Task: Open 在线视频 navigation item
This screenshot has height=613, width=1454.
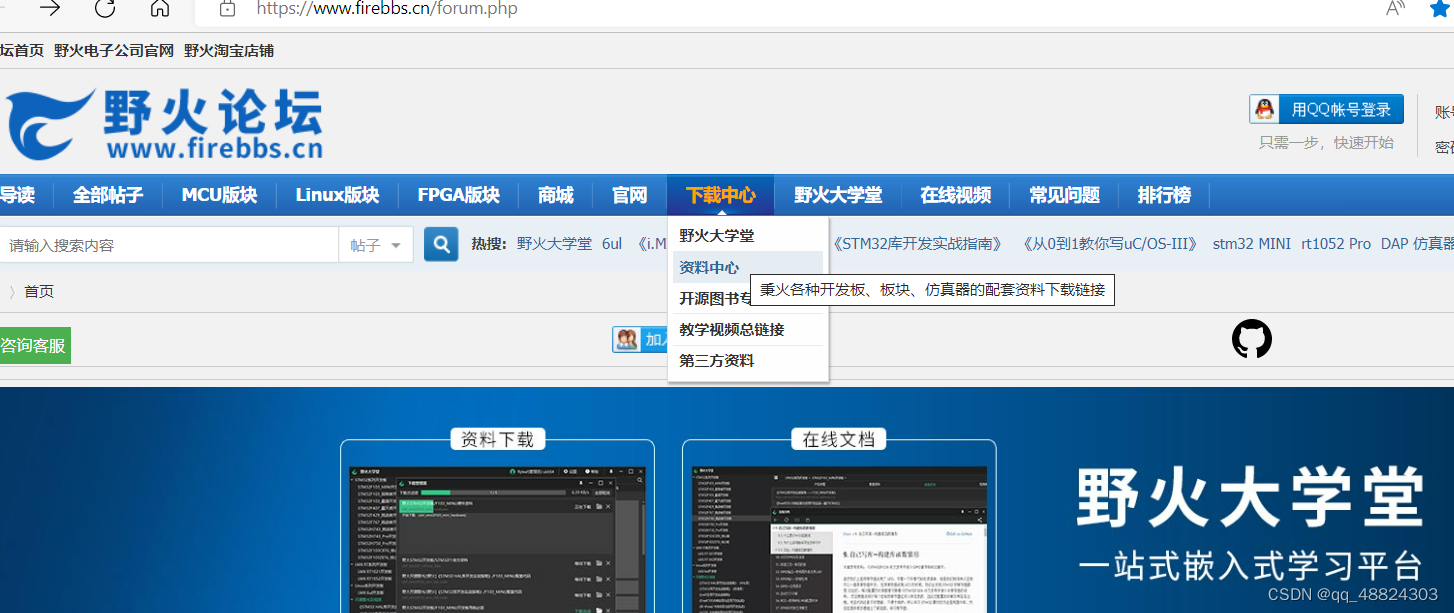Action: point(956,195)
